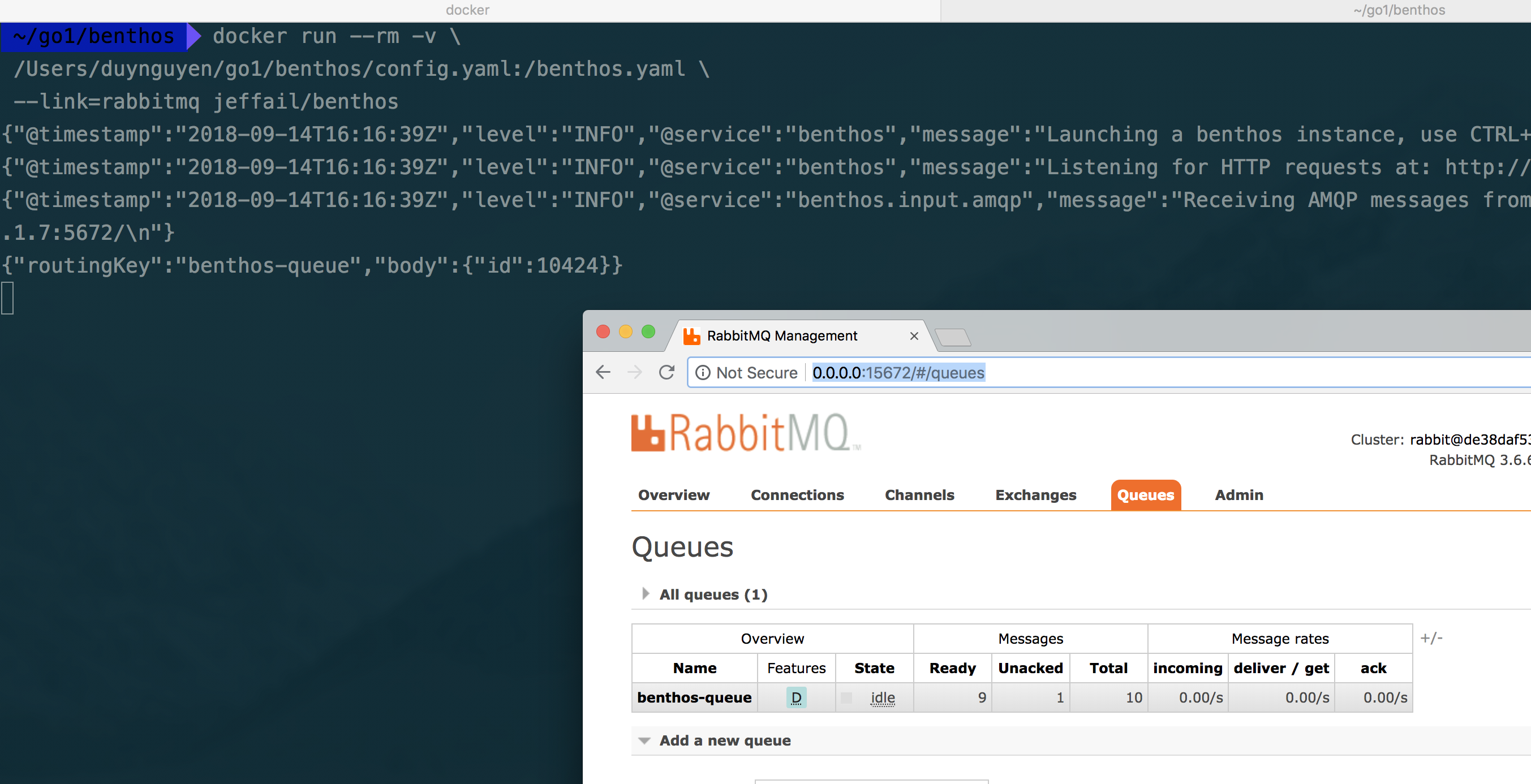
Task: Sort queues by Unacked column
Action: coord(1030,668)
